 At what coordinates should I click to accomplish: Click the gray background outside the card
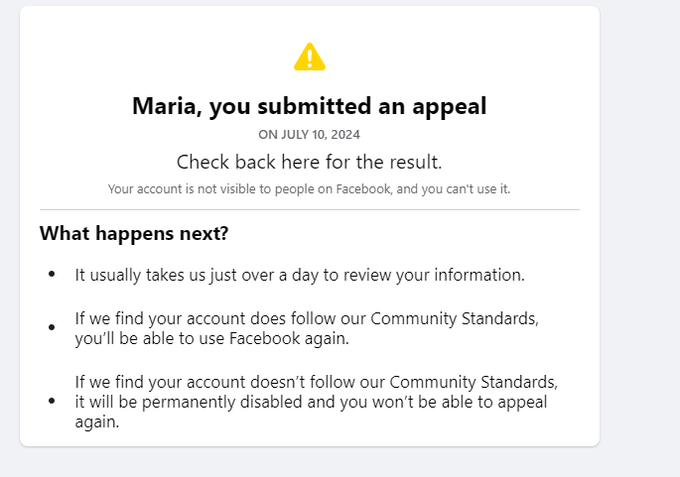tap(640, 238)
